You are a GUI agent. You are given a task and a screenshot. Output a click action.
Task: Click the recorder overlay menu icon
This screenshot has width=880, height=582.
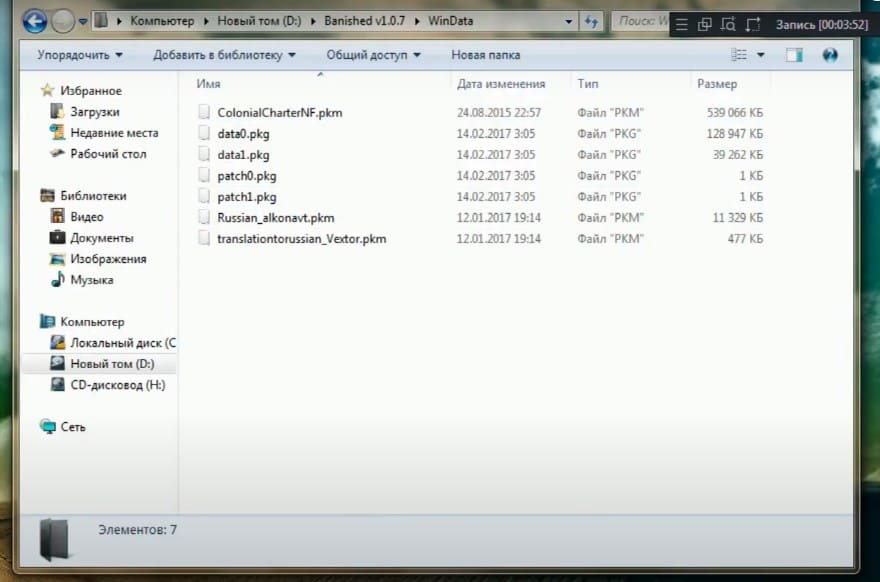[x=682, y=25]
